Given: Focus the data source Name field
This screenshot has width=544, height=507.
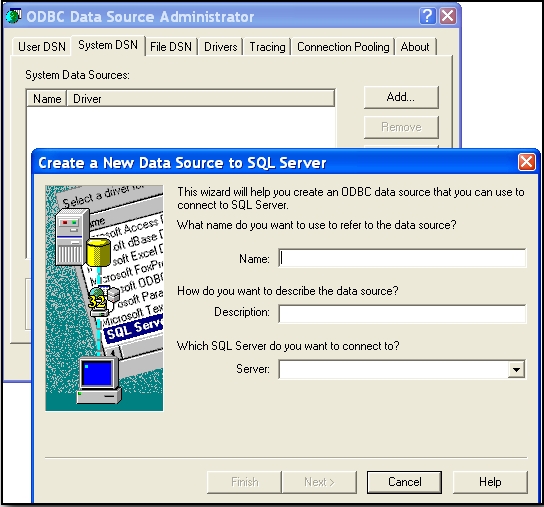Looking at the screenshot, I should pyautogui.click(x=402, y=258).
